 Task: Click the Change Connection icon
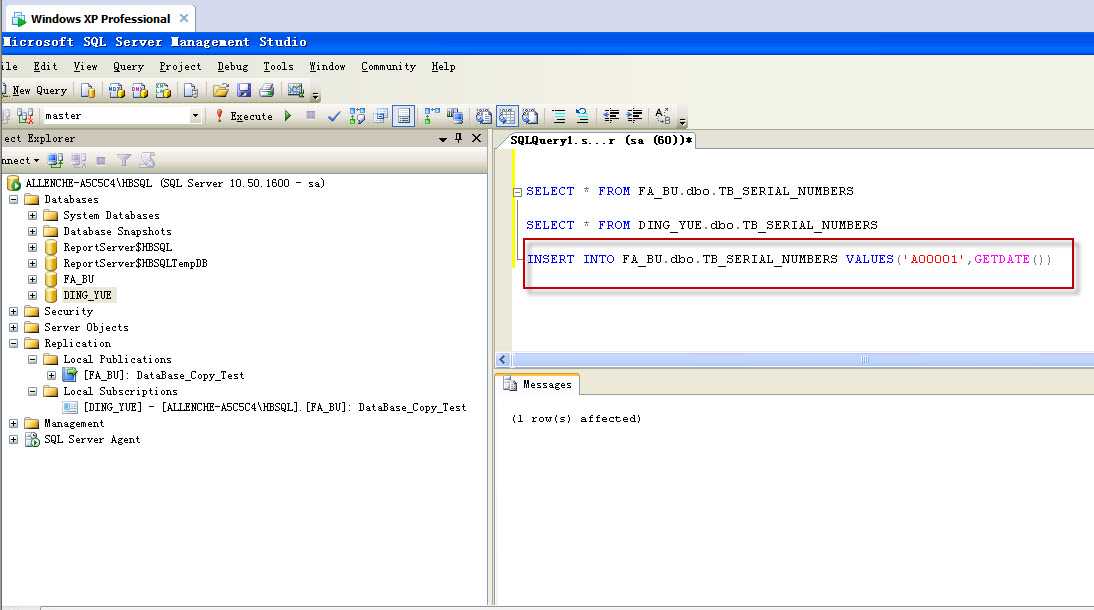coord(25,116)
